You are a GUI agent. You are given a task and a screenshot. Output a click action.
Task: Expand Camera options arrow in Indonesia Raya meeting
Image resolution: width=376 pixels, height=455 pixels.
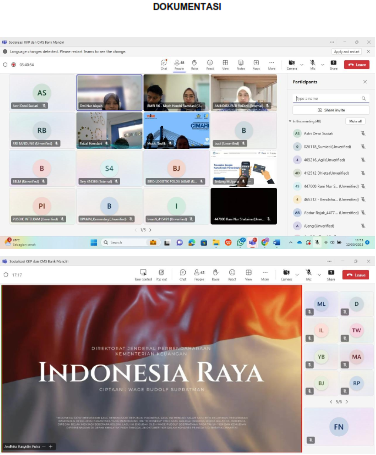click(x=297, y=275)
